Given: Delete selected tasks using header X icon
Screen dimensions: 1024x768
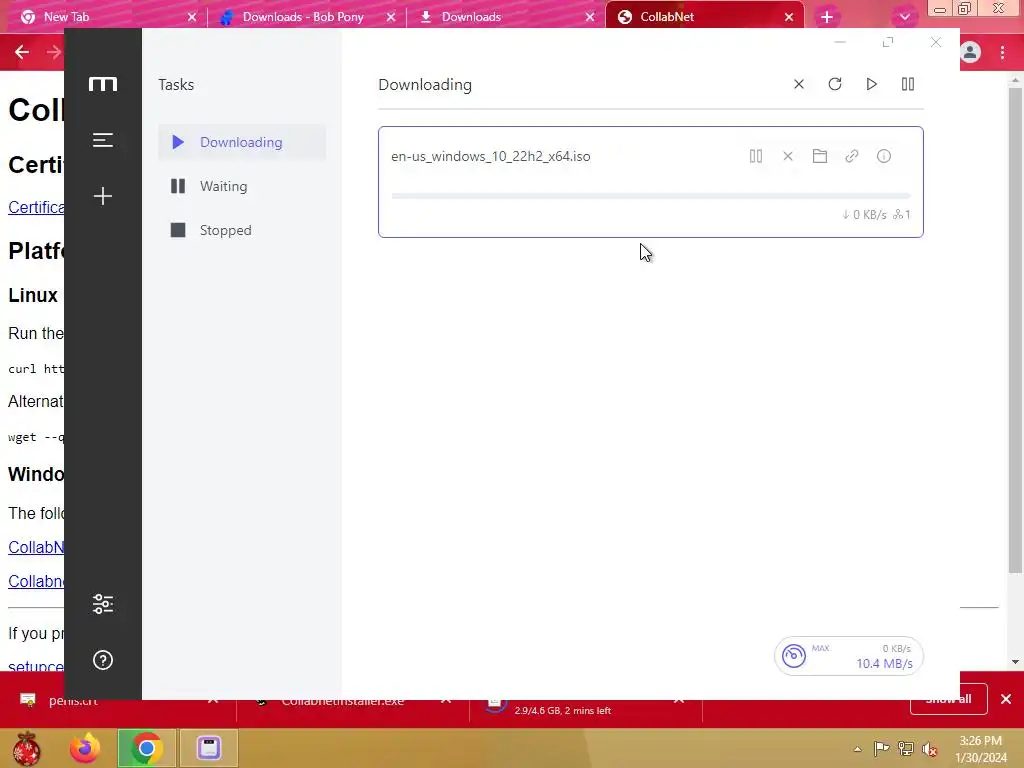Looking at the screenshot, I should tap(799, 84).
